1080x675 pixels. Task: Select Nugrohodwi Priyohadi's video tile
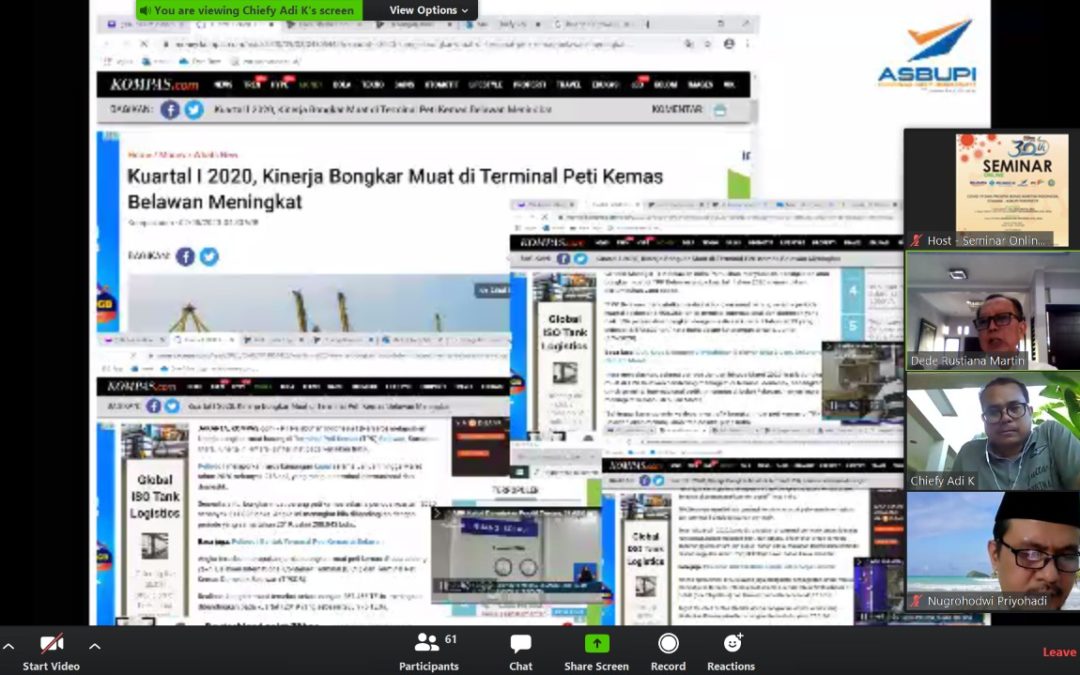(993, 551)
